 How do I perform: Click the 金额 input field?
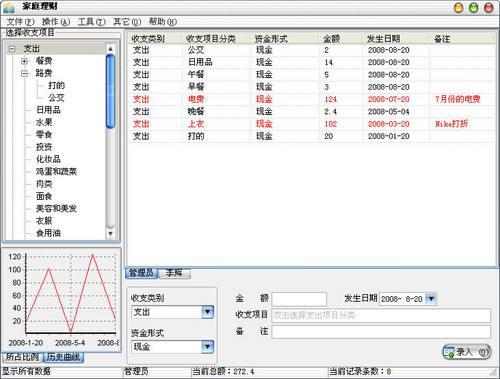tap(299, 299)
